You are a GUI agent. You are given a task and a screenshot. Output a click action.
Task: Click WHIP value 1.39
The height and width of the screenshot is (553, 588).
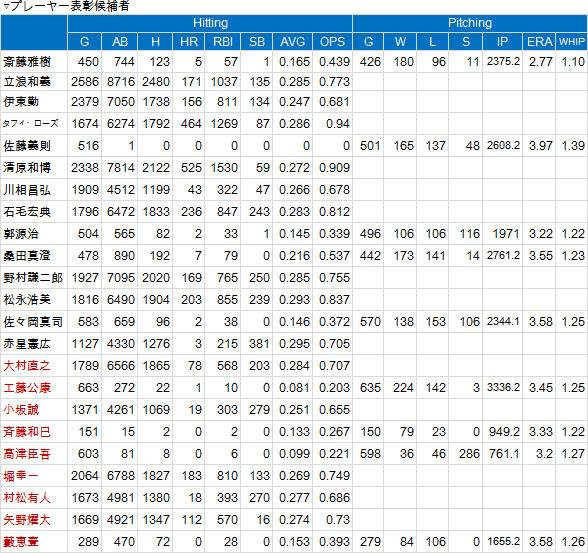tap(573, 146)
